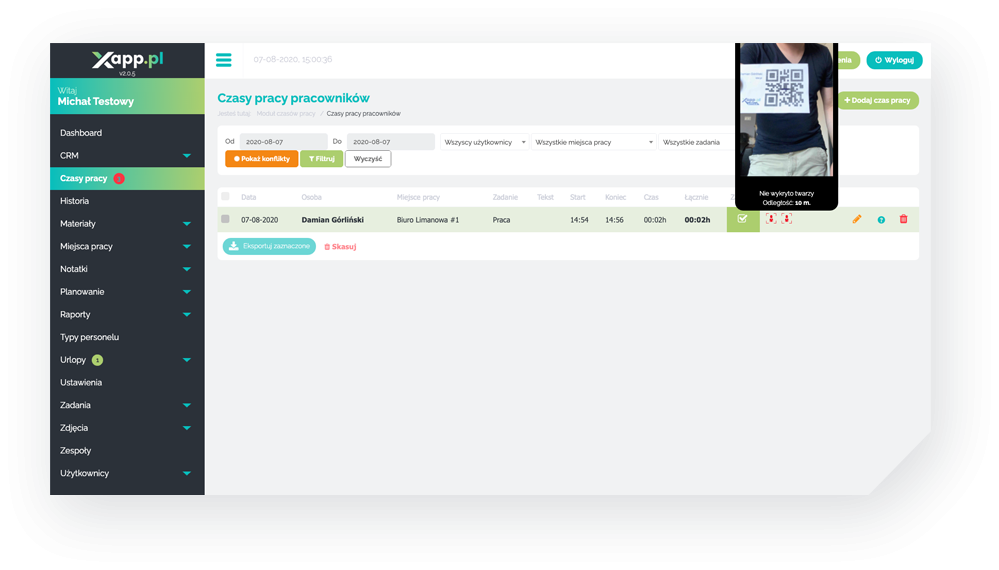Click Eksportuj zaznaczone button
Viewport: 999px width, 570px height.
(x=269, y=246)
